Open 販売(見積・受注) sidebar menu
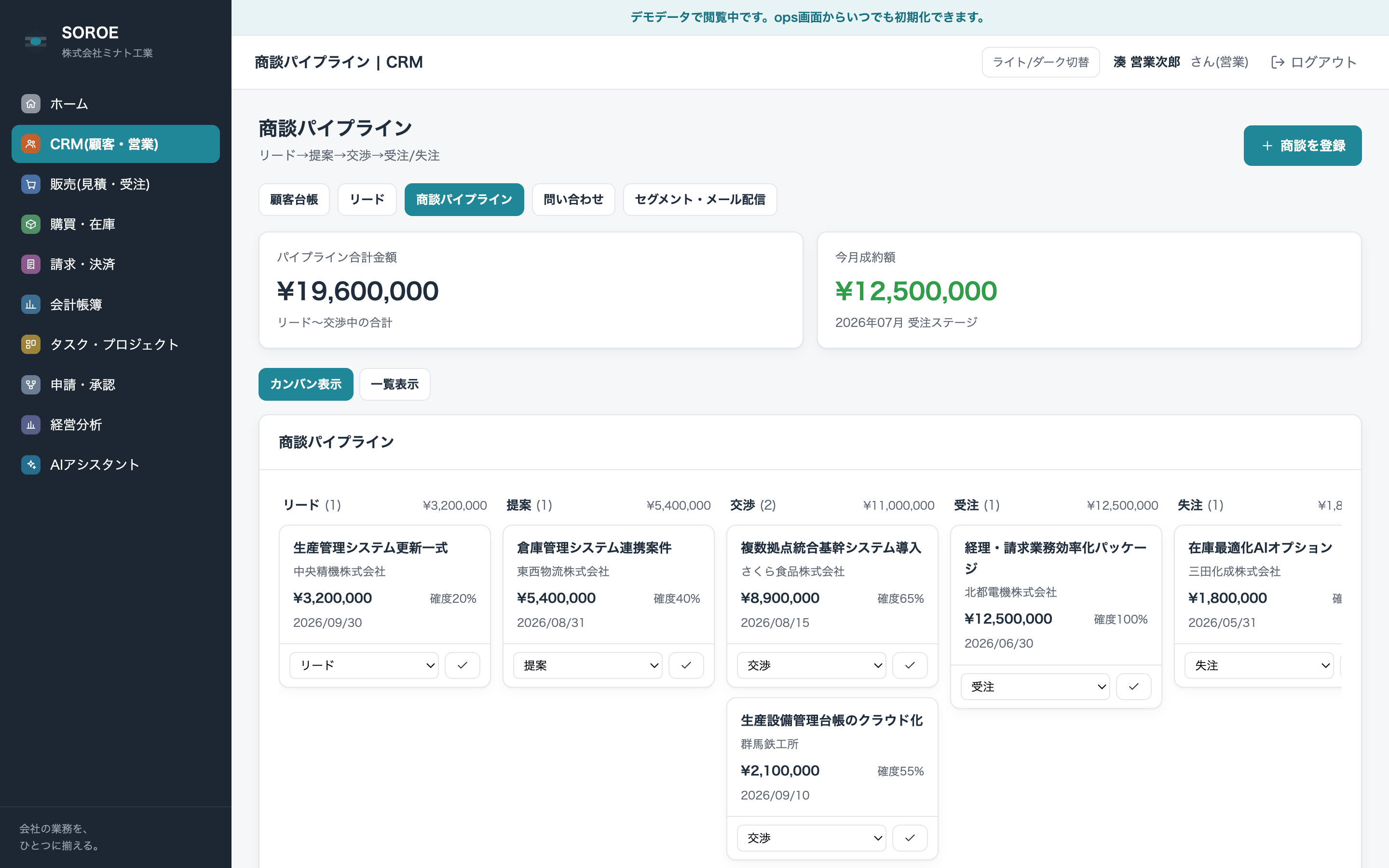The width and height of the screenshot is (1389, 868). tap(115, 184)
